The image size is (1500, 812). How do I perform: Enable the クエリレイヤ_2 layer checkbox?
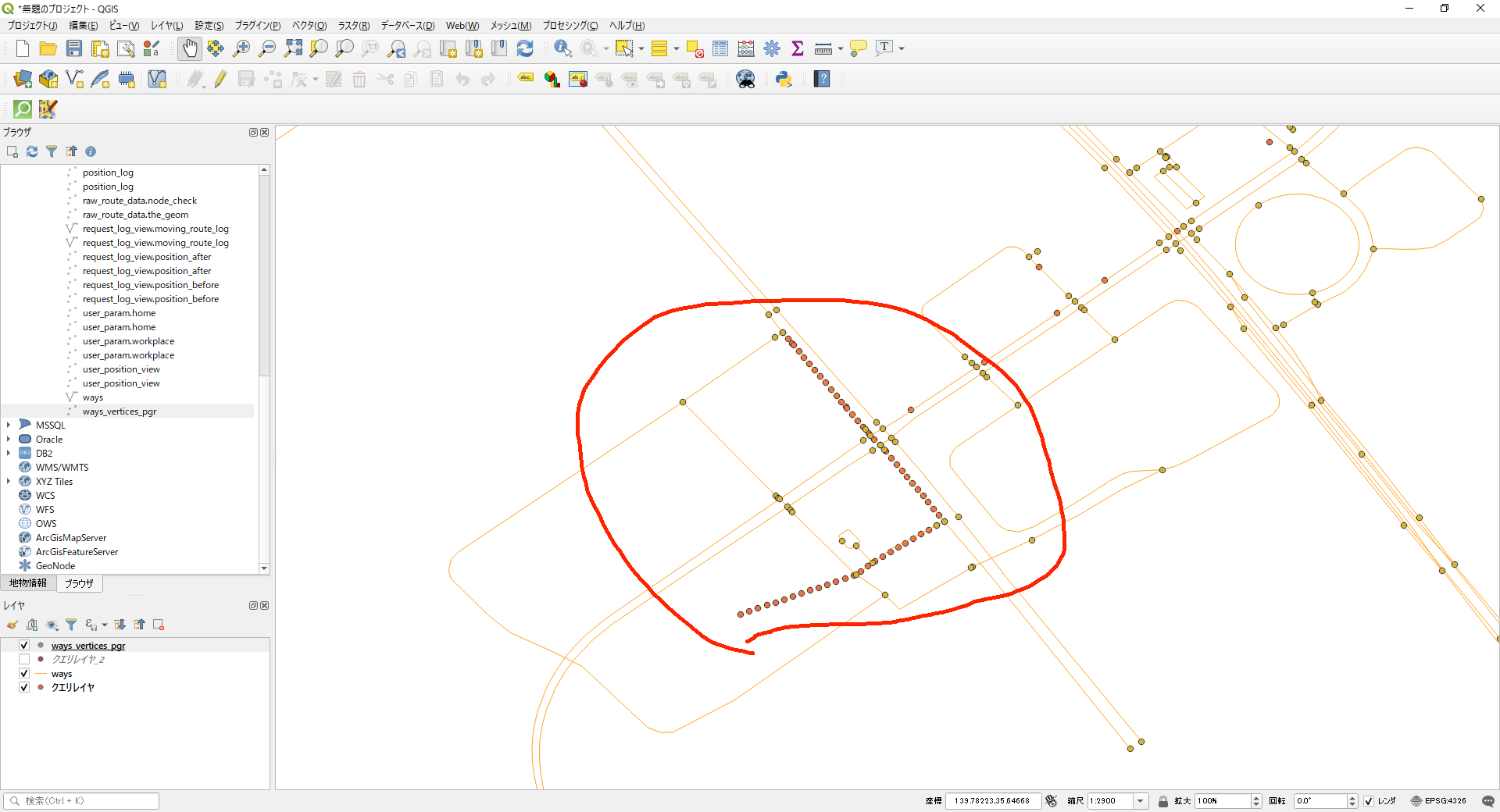coord(24,659)
